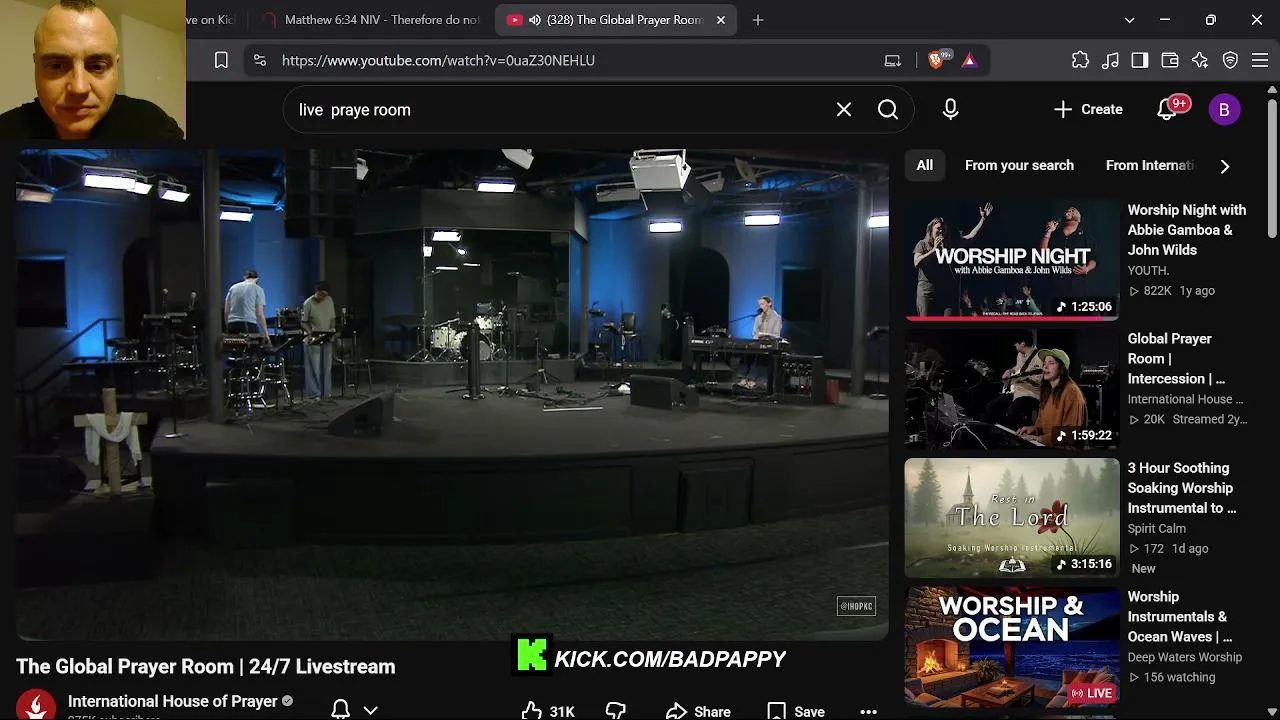
Task: Click the Create button
Action: click(1088, 110)
